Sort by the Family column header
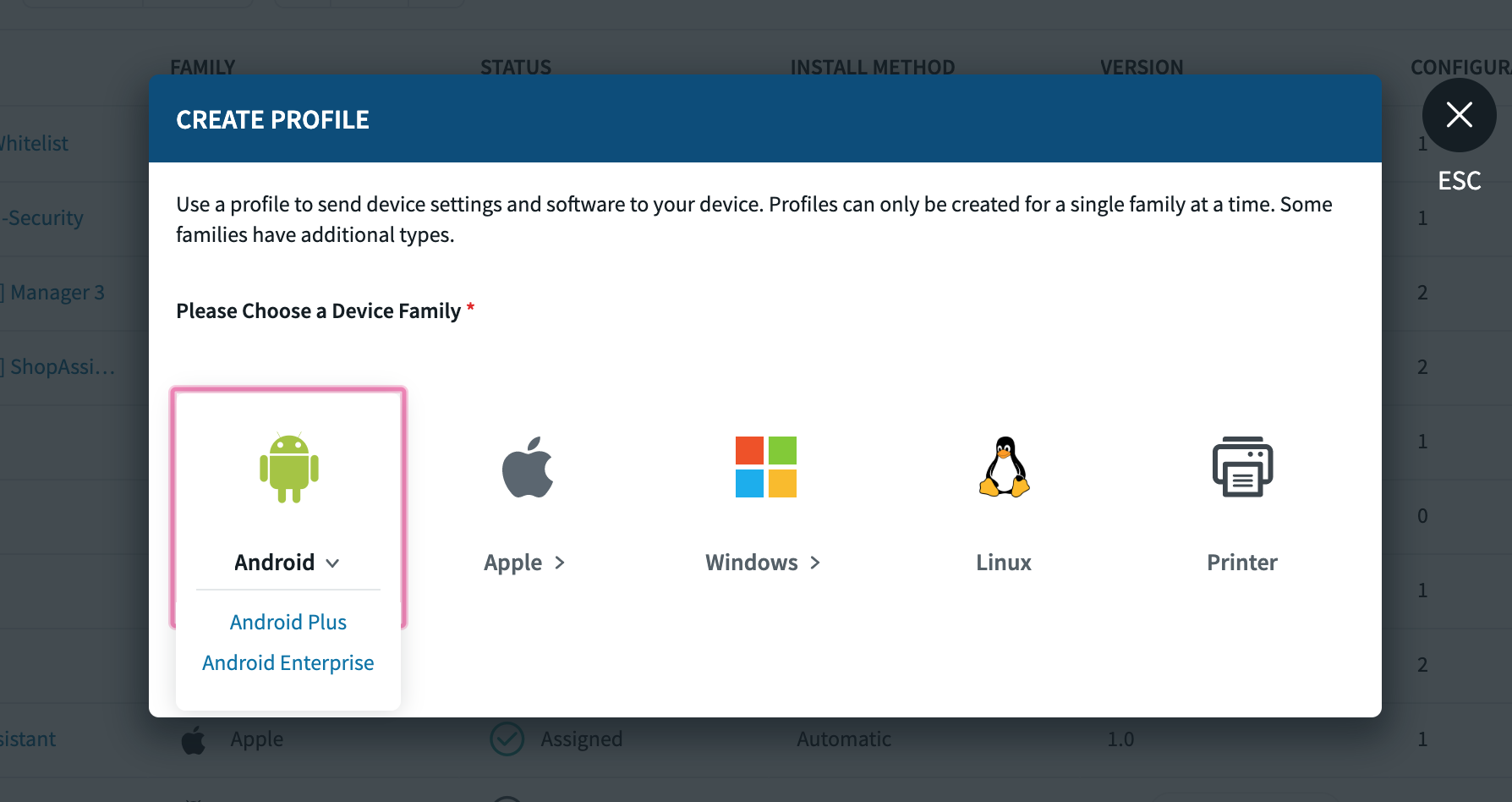This screenshot has width=1512, height=802. click(x=203, y=67)
